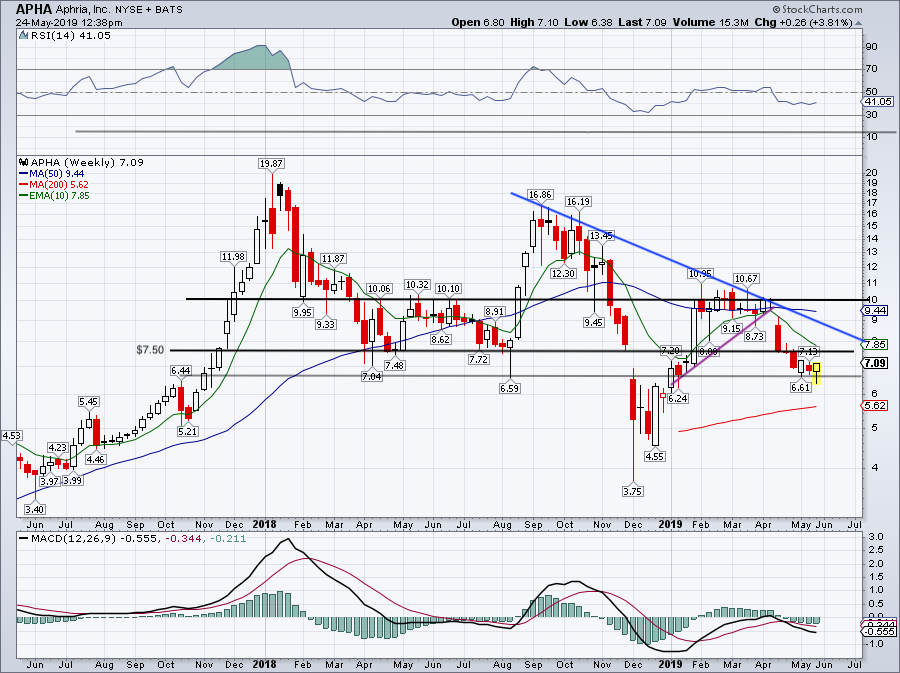Click the 9.45 low price label
Screen dimensions: 900x673
[x=593, y=322]
